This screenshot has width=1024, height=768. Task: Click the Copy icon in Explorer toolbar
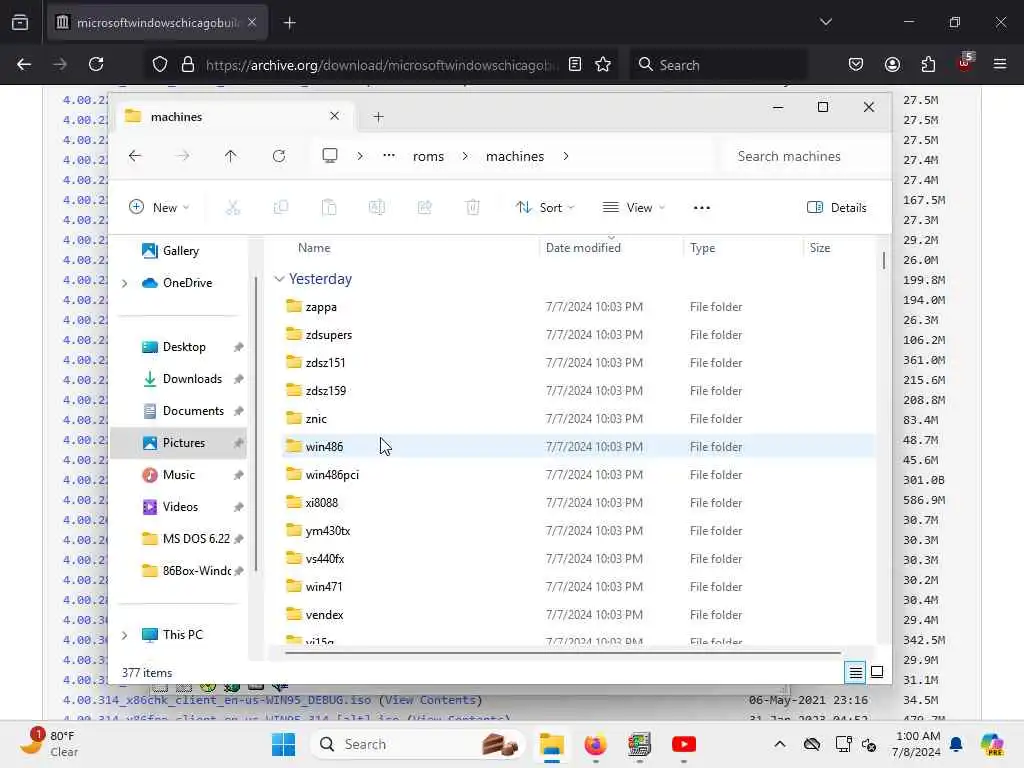point(281,208)
